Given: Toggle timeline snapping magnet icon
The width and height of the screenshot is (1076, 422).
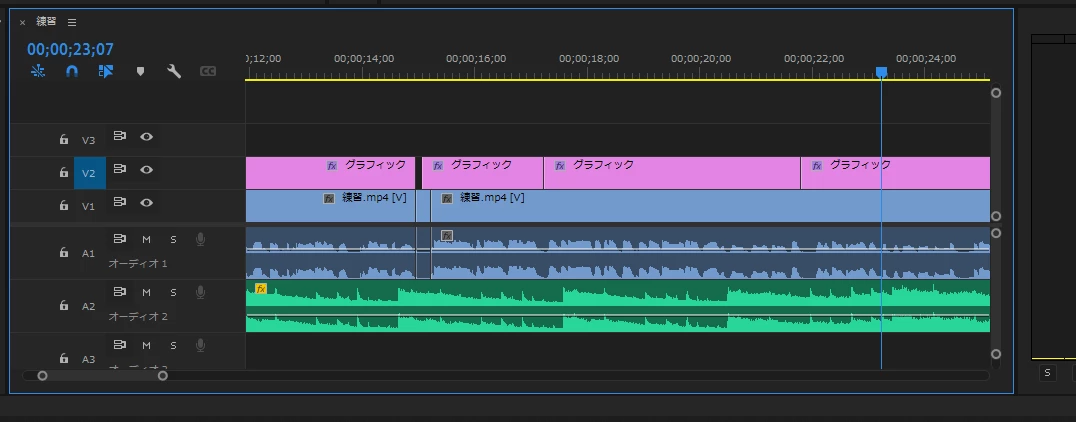Looking at the screenshot, I should coord(71,71).
